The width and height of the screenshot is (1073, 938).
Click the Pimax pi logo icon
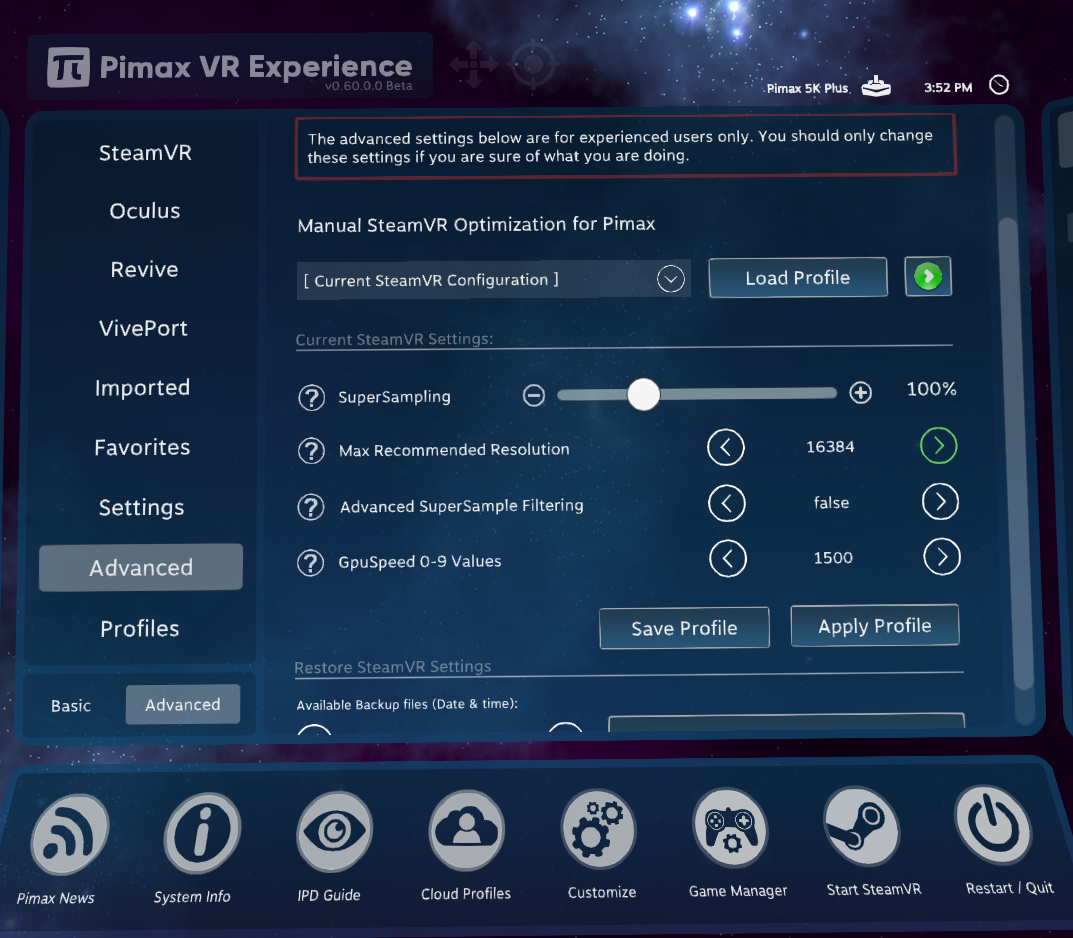pos(68,67)
